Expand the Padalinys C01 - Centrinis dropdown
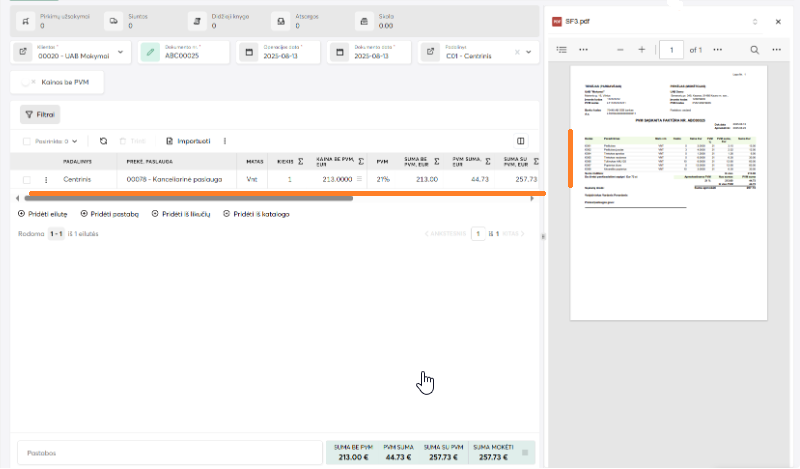800x469 pixels. pyautogui.click(x=529, y=52)
